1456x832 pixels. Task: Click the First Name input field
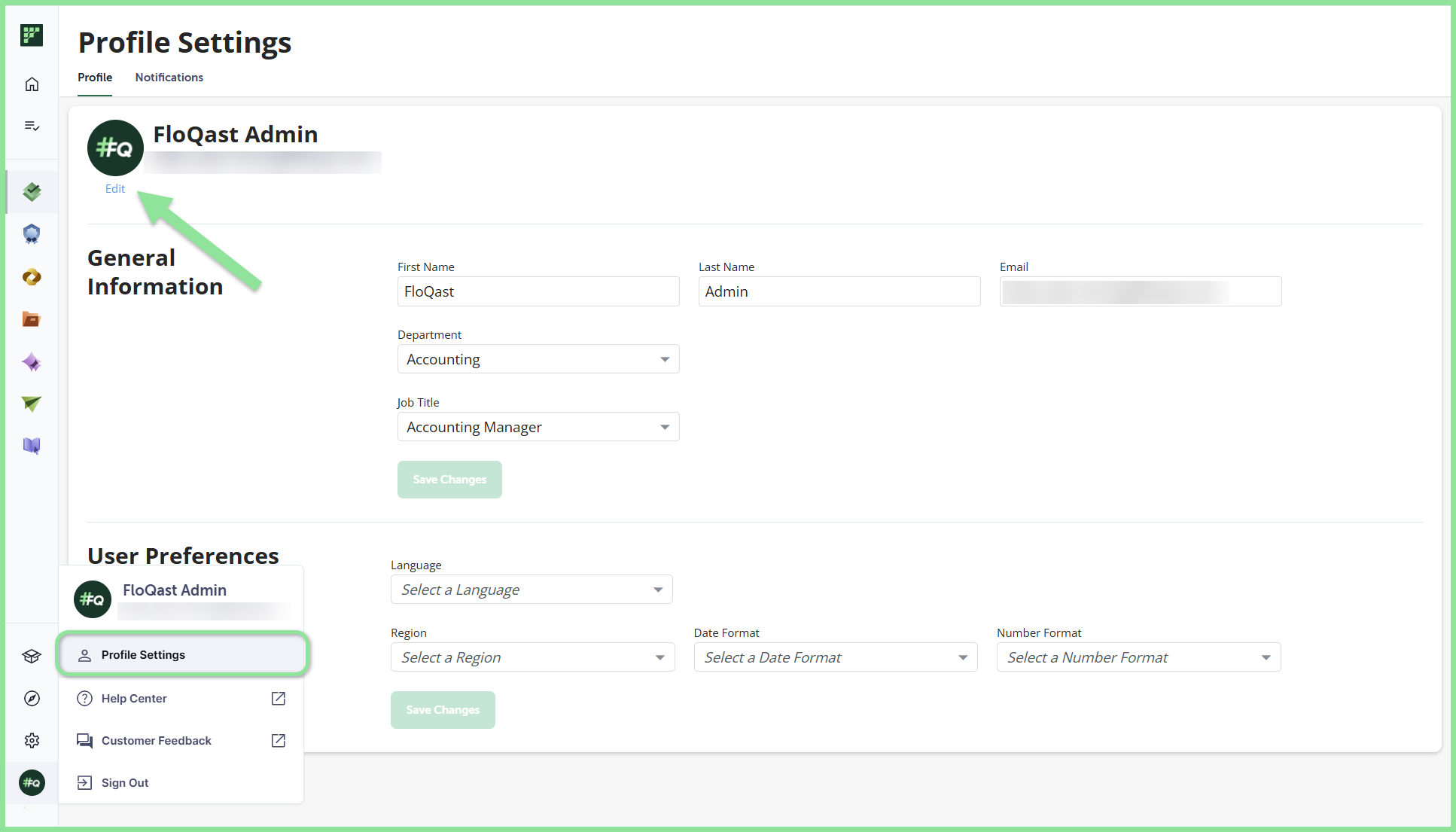coord(538,291)
